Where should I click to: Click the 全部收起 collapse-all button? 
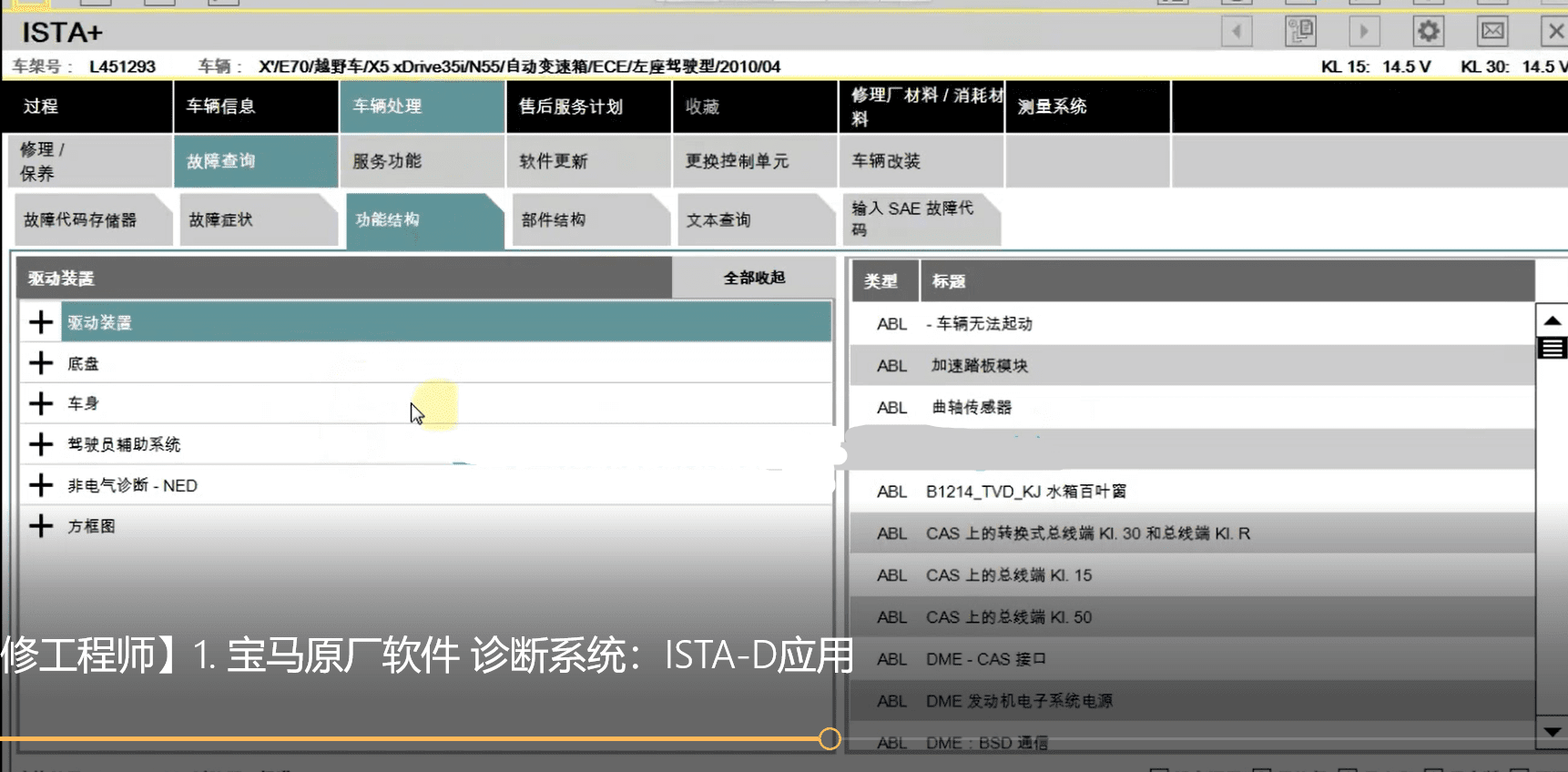pyautogui.click(x=754, y=278)
